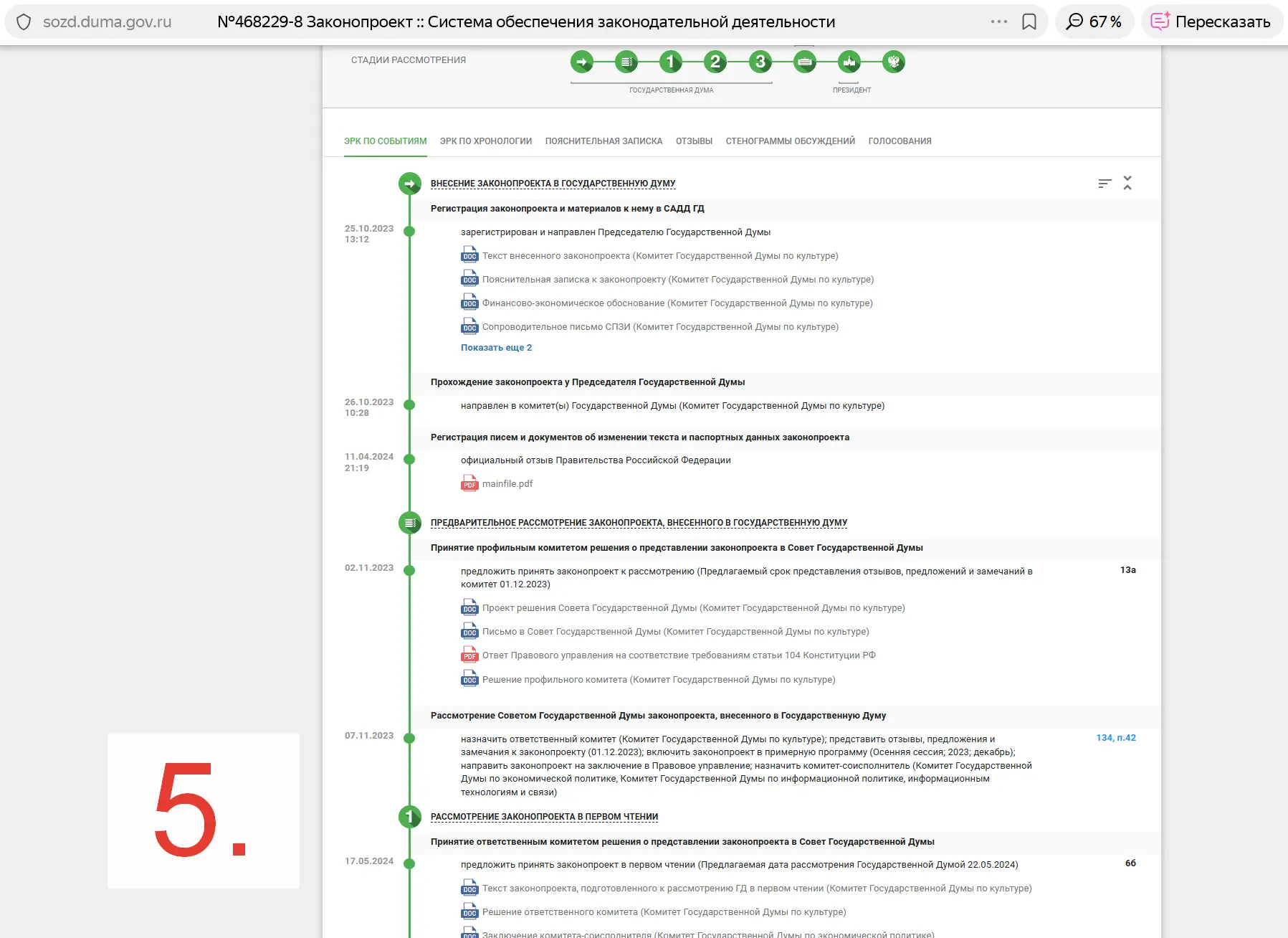Viewport: 1288px width, 938px height.
Task: Click the 25.10.2023 timeline dot marker
Action: click(x=409, y=232)
